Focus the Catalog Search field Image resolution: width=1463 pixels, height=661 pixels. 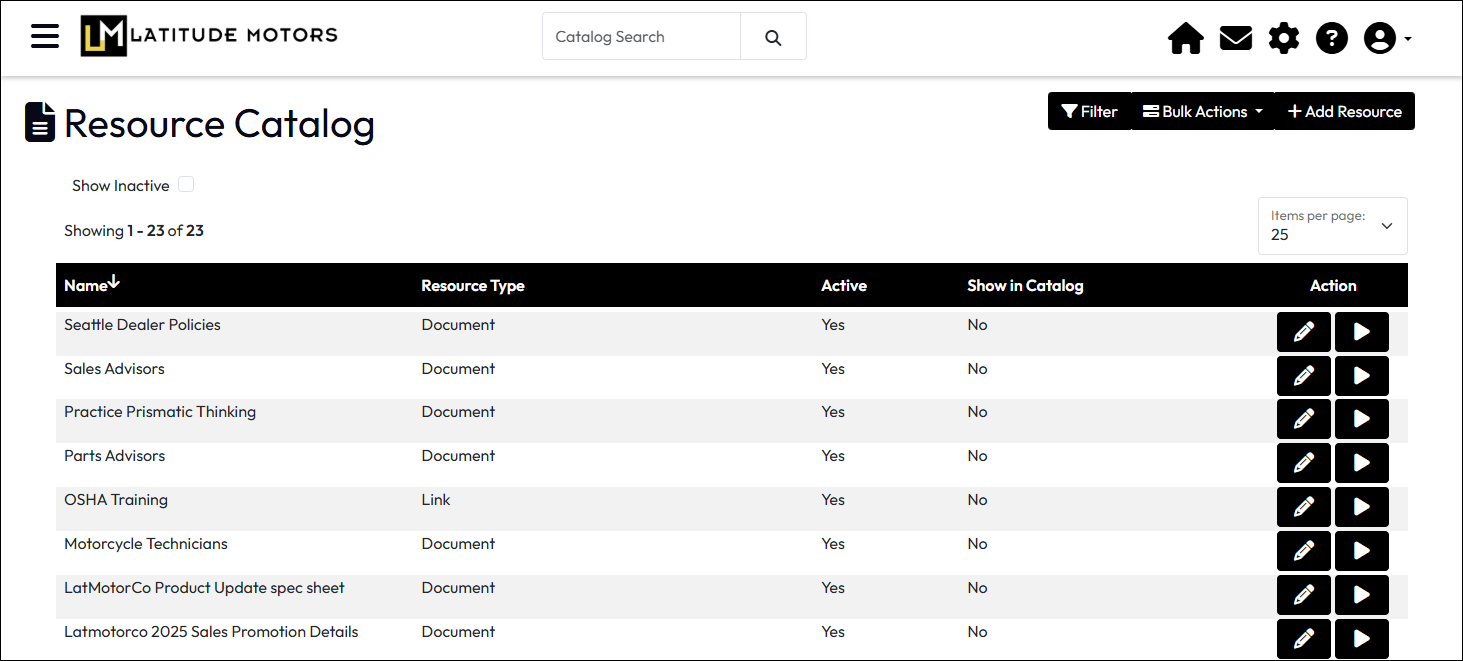coord(642,37)
